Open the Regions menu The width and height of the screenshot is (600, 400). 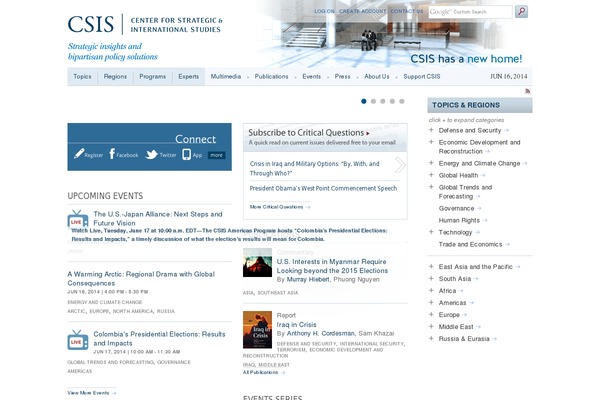click(x=115, y=77)
